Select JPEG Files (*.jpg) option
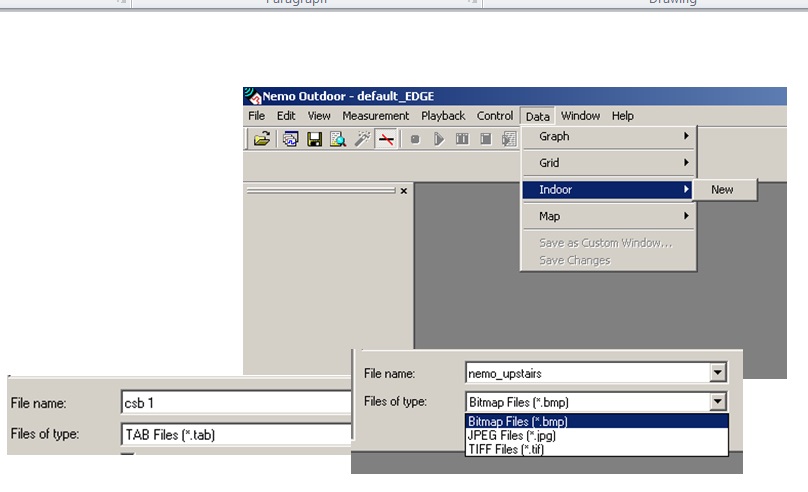Screen dimensions: 808x492 pyautogui.click(x=597, y=435)
